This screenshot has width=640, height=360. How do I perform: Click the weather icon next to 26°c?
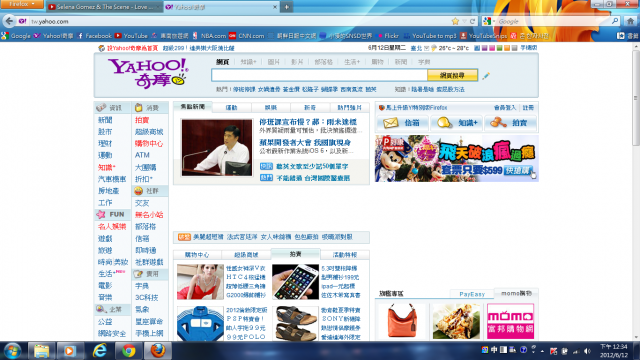[x=434, y=48]
